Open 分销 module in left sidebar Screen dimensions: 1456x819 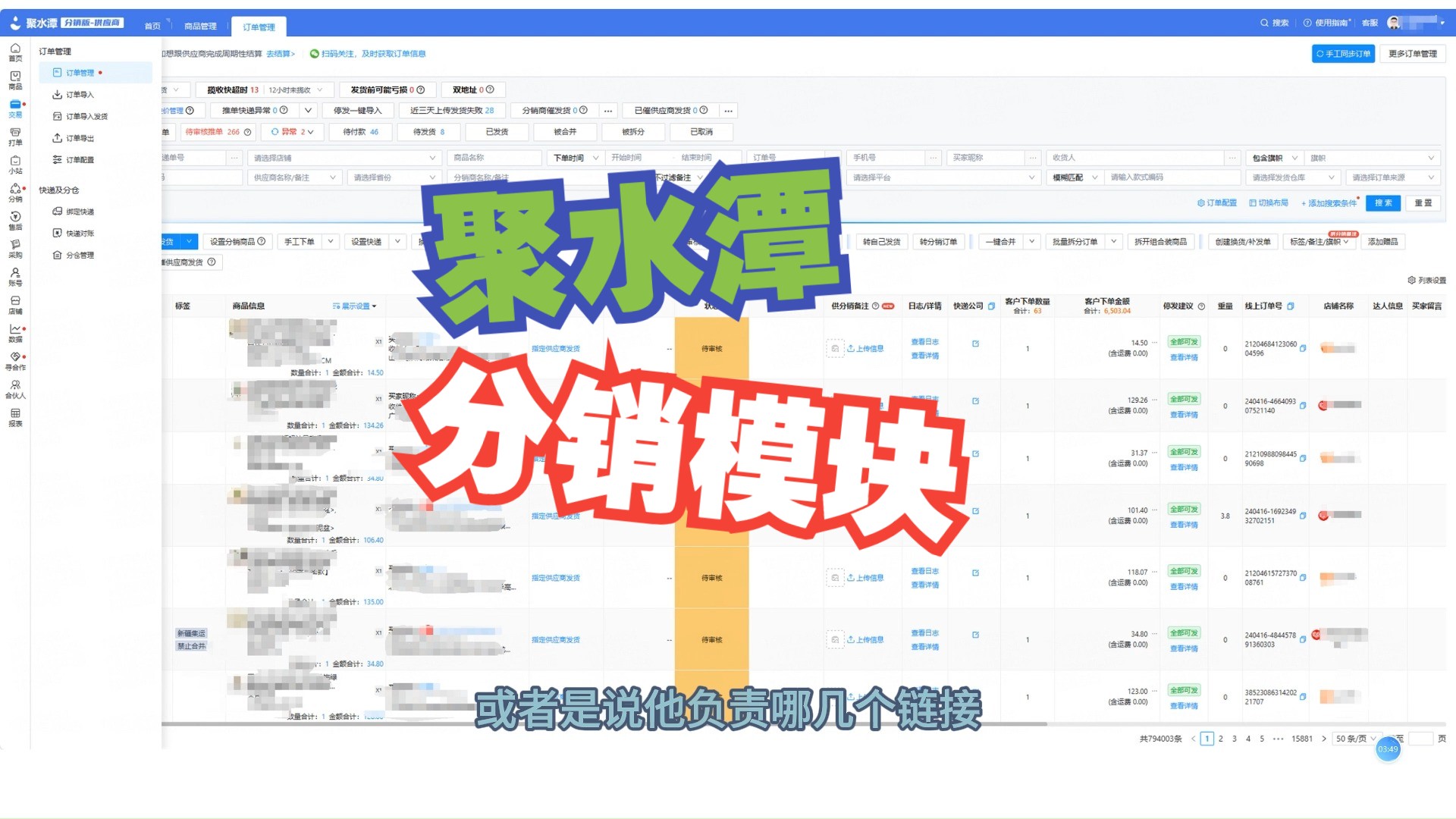click(15, 193)
